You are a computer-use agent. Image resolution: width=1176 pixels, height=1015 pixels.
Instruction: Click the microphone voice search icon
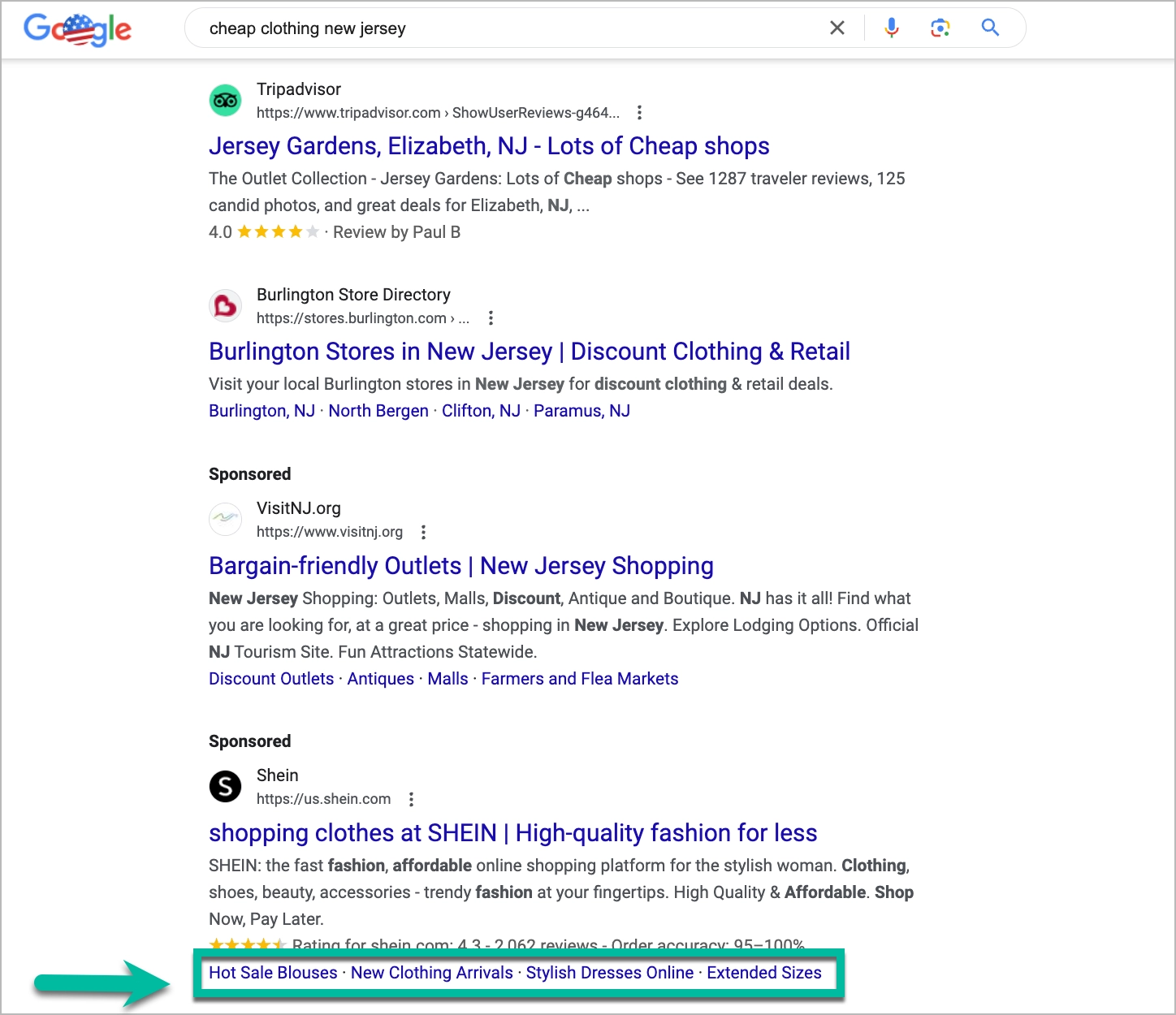[x=891, y=27]
